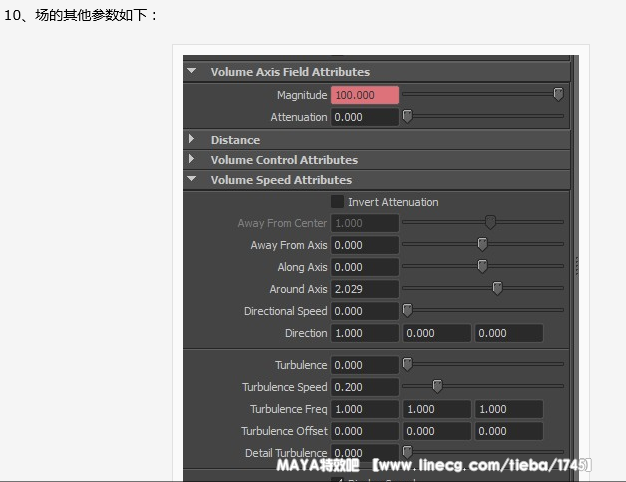
Task: Click the Turbulence value field
Action: (x=365, y=365)
